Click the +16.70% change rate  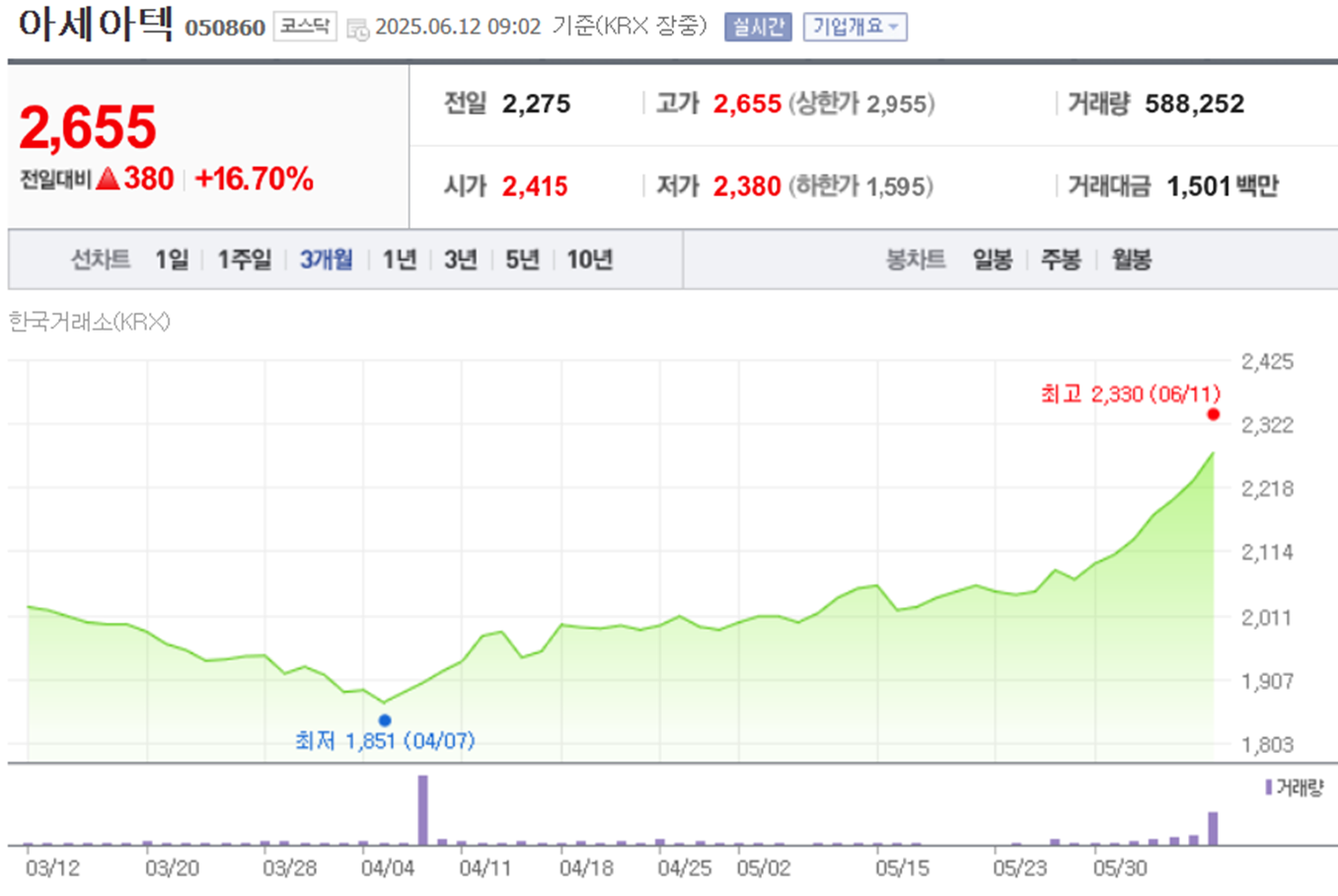click(x=254, y=179)
